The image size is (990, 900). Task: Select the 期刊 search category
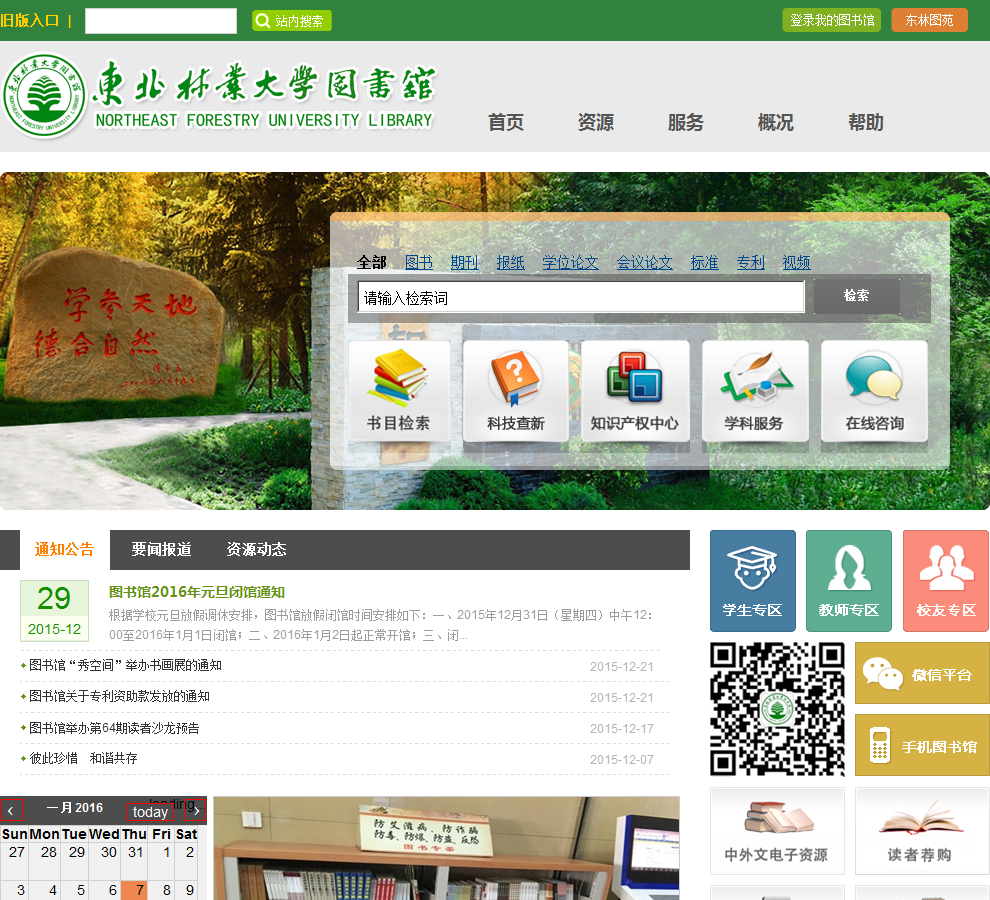click(465, 262)
